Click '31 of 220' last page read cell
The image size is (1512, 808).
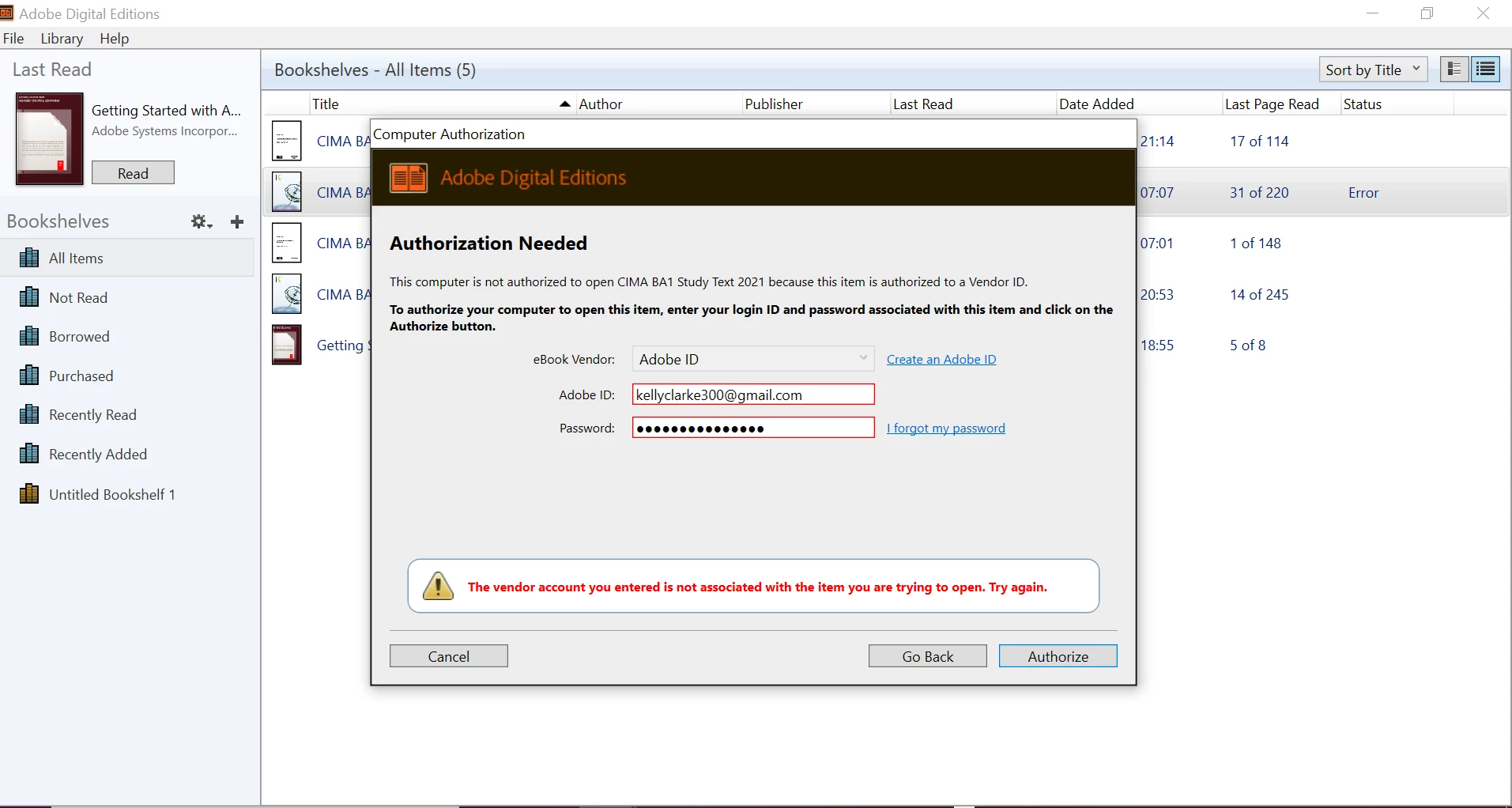click(x=1259, y=192)
